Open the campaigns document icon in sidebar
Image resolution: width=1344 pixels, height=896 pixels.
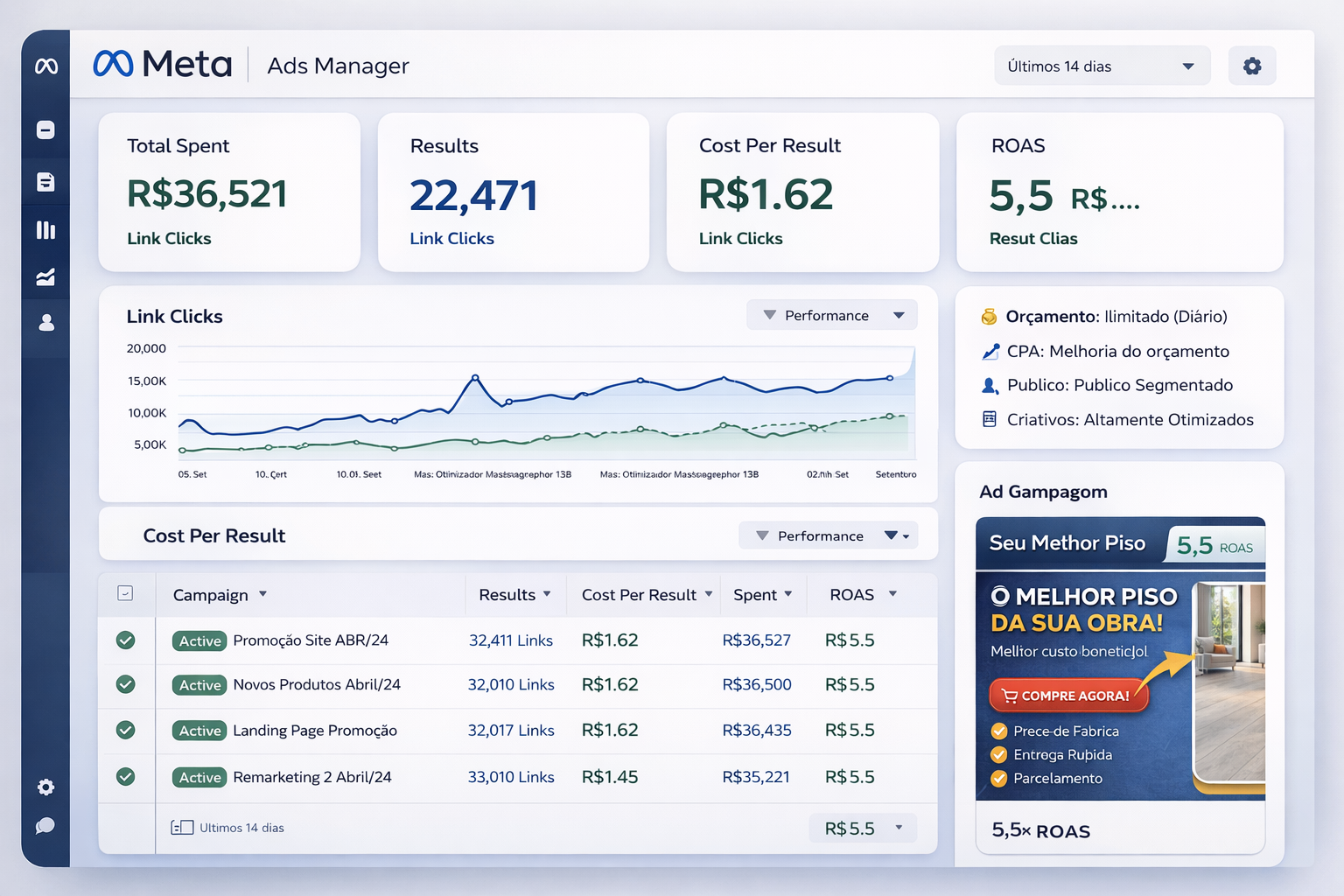[x=45, y=181]
